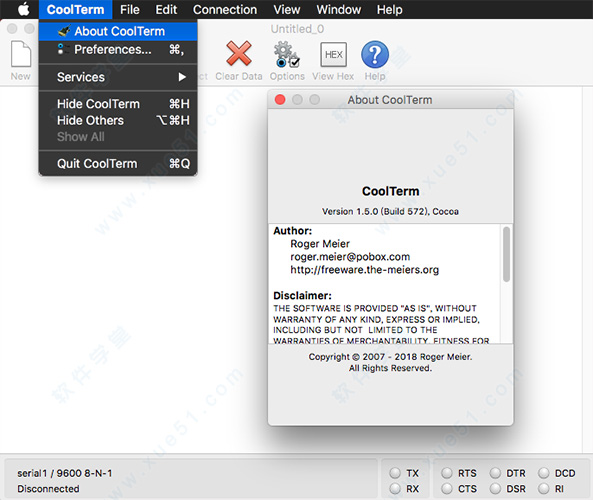Image resolution: width=593 pixels, height=500 pixels.
Task: Click the Copyright 2007 - 2018 text
Action: tap(390, 357)
